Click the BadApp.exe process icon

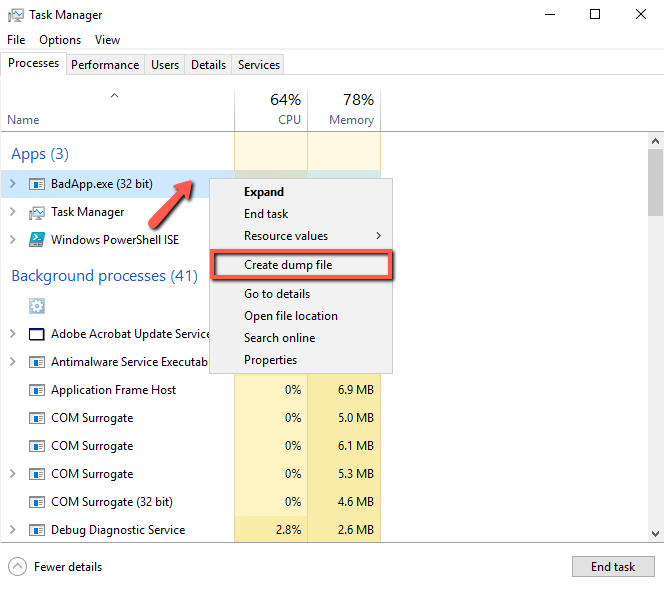click(37, 184)
